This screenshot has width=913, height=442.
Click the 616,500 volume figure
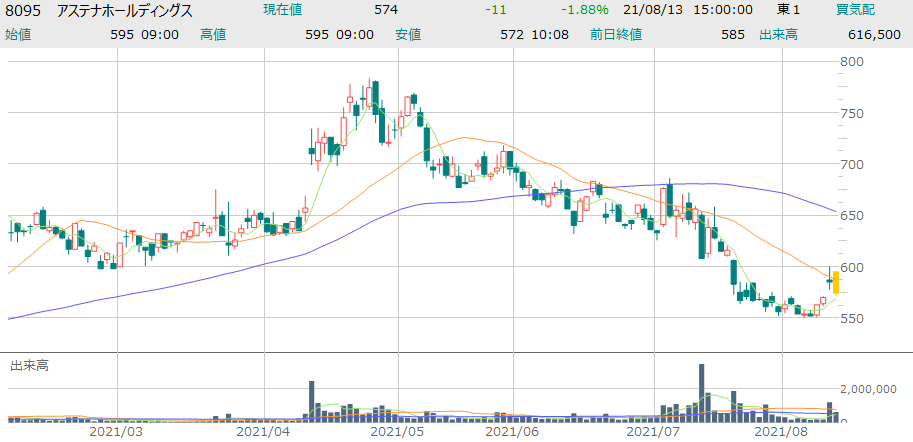[x=874, y=34]
